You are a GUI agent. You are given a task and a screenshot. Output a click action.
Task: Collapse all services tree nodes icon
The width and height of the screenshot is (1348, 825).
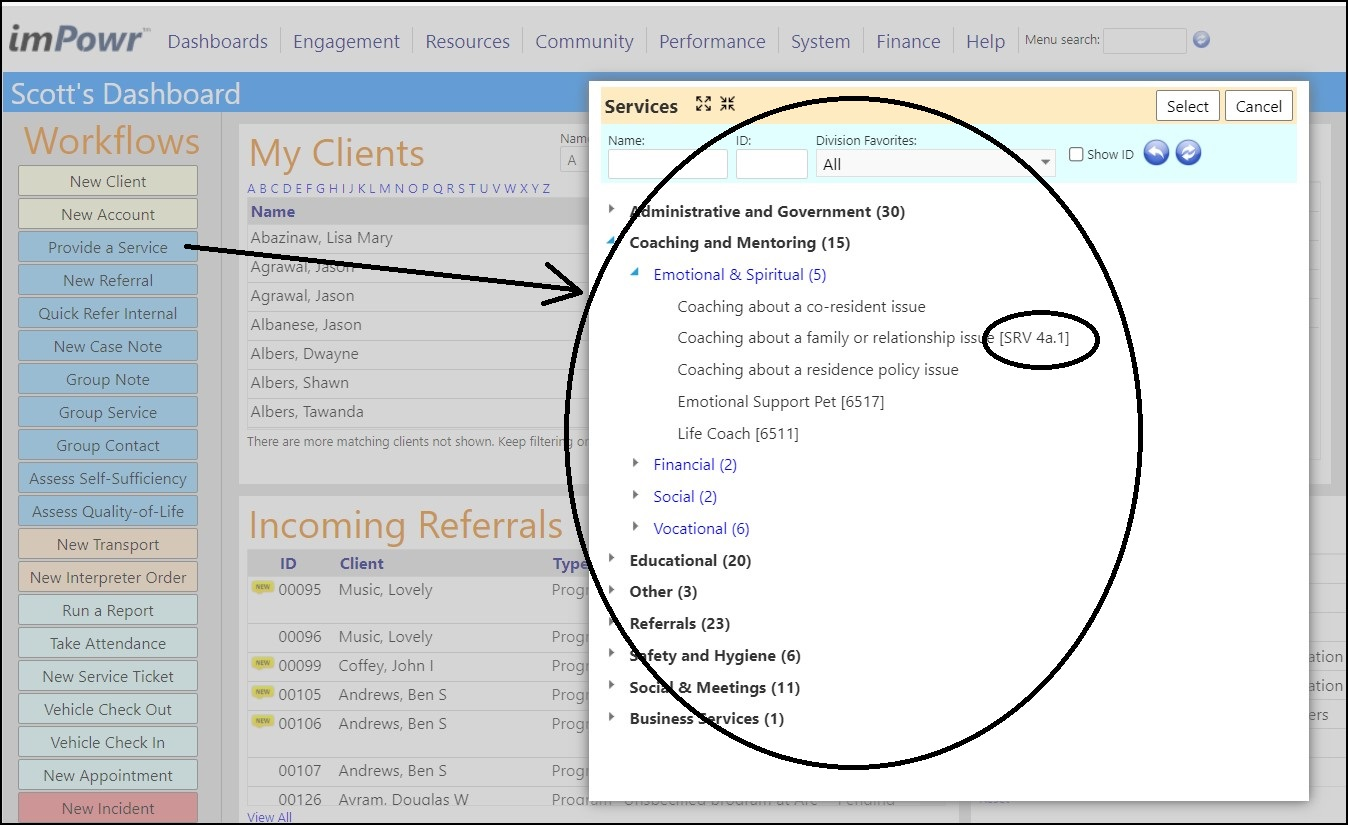point(727,104)
